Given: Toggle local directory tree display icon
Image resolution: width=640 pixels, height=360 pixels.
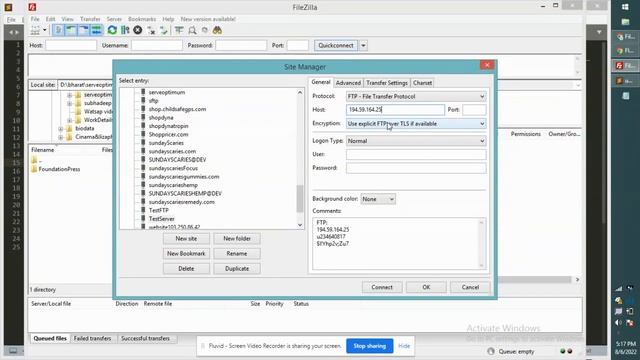Looking at the screenshot, I should coord(71,30).
